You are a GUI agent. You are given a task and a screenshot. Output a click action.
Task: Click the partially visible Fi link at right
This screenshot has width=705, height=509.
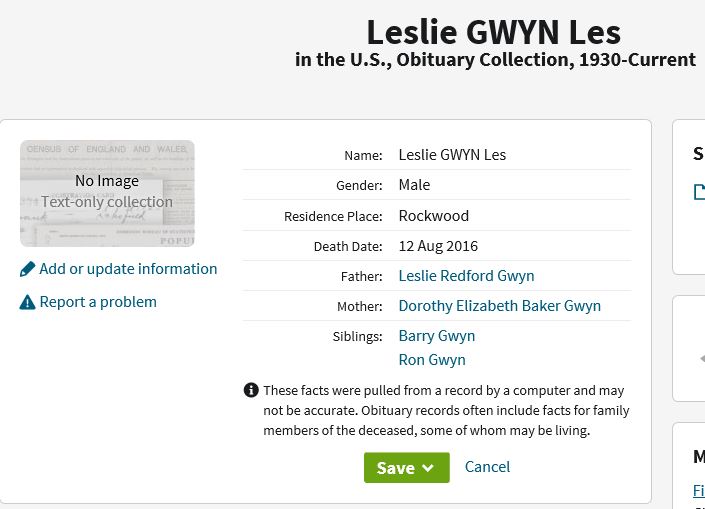click(699, 490)
